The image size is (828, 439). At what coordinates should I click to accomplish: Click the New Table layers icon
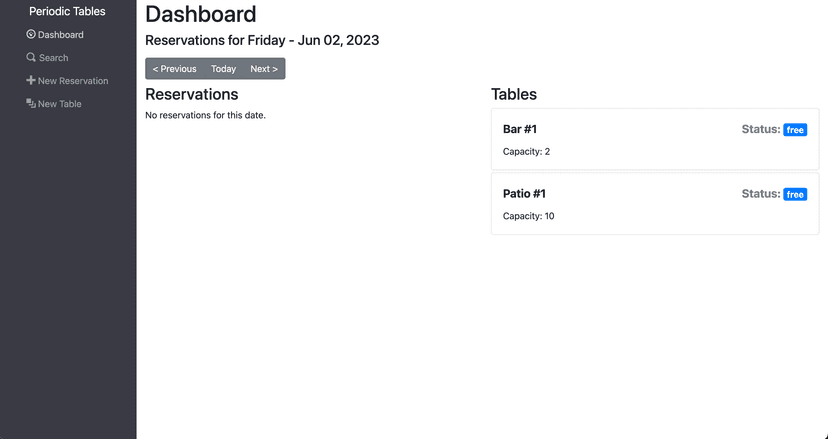tap(31, 104)
